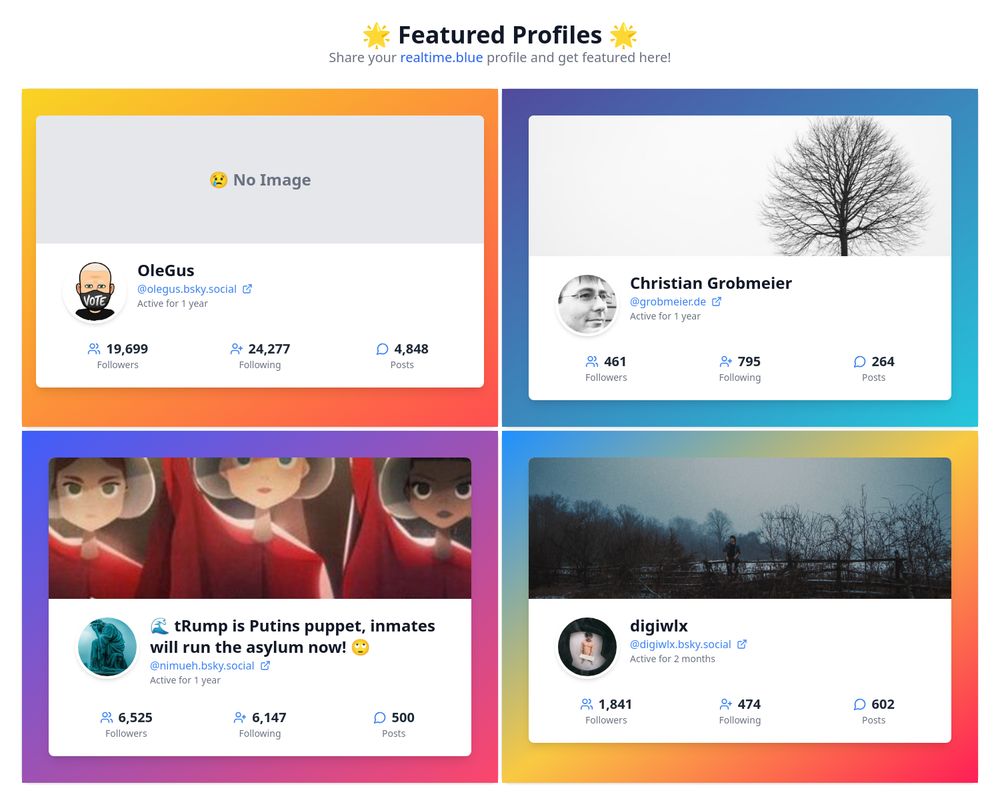Click the followers icon on OleGus card
1000x805 pixels.
point(92,349)
